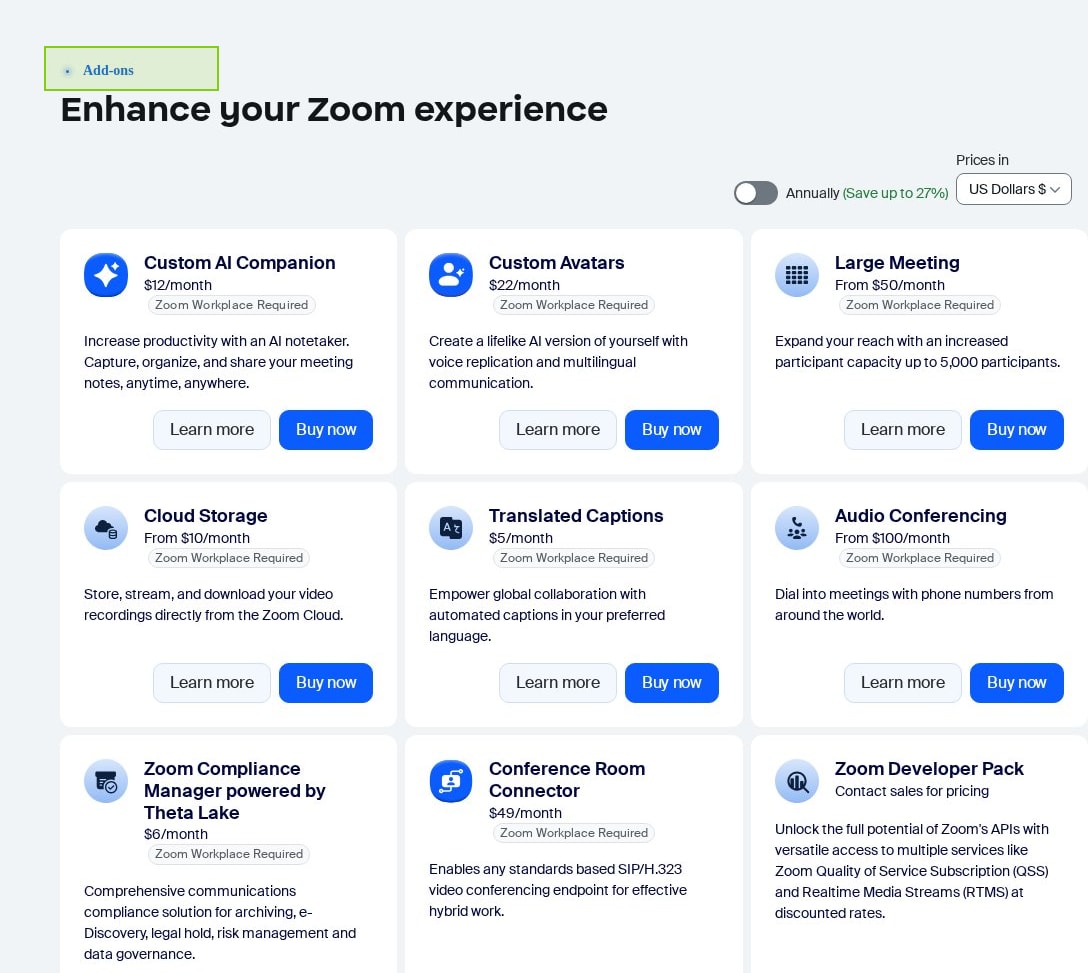Click the $22/month price text
The image size is (1088, 973).
point(524,285)
